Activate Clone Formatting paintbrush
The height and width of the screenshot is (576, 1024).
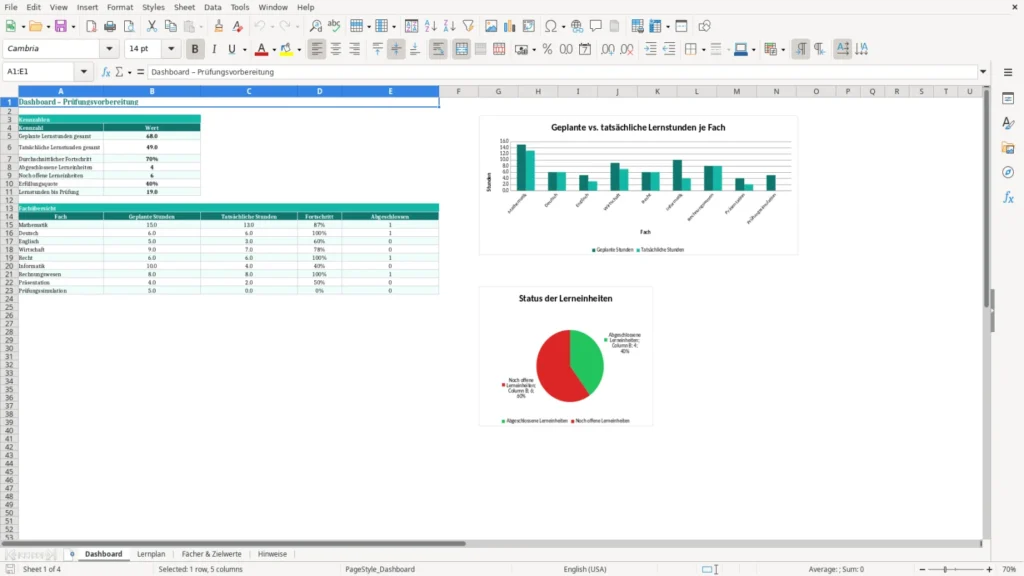[218, 26]
